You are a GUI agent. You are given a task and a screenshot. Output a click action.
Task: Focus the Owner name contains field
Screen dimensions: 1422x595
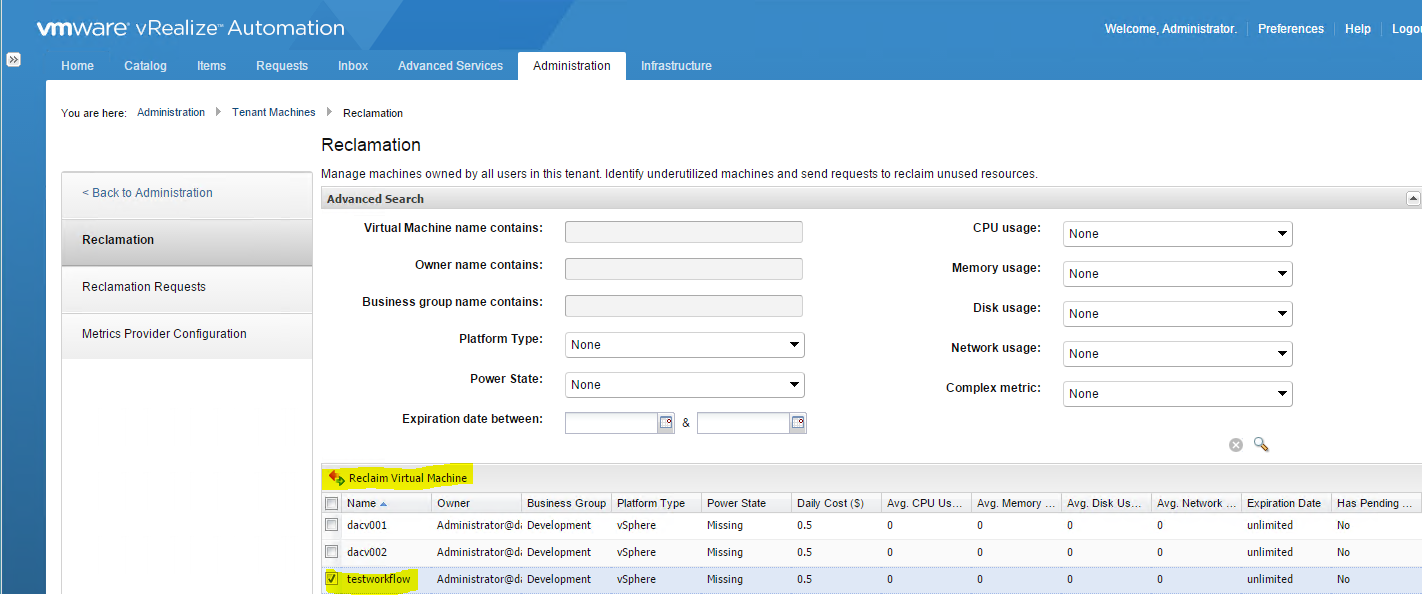click(684, 269)
